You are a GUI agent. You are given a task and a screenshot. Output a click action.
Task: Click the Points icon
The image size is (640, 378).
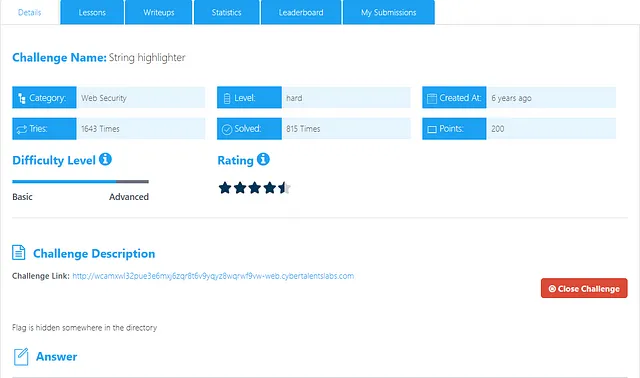pos(432,129)
